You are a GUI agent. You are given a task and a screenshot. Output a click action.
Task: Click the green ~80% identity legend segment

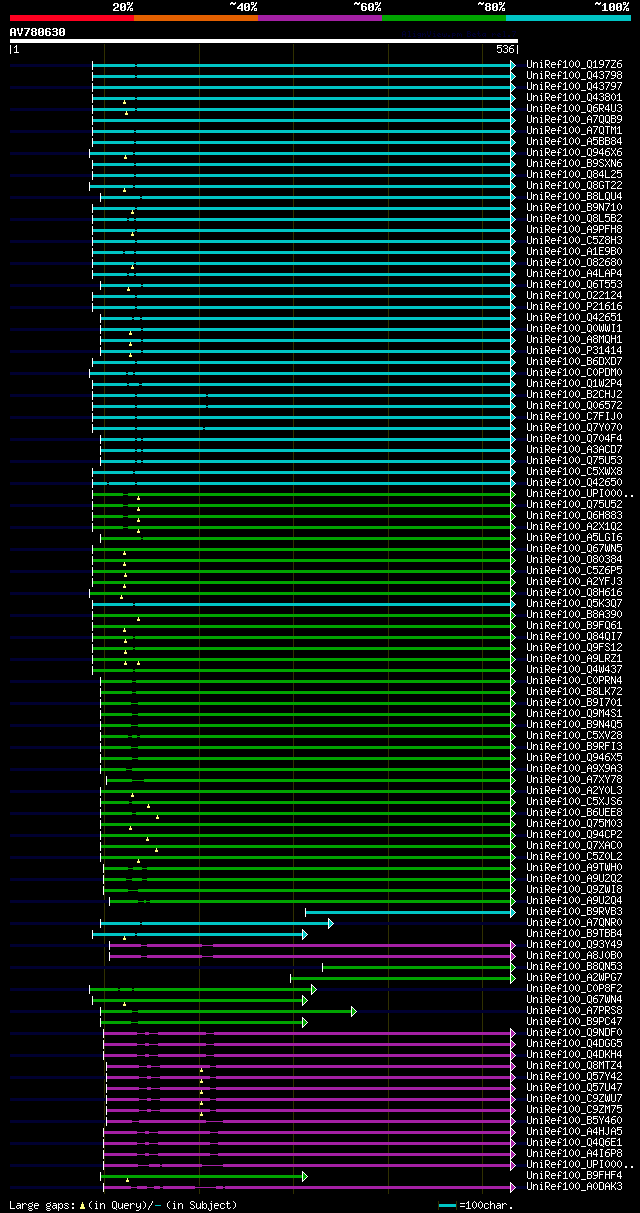point(444,18)
